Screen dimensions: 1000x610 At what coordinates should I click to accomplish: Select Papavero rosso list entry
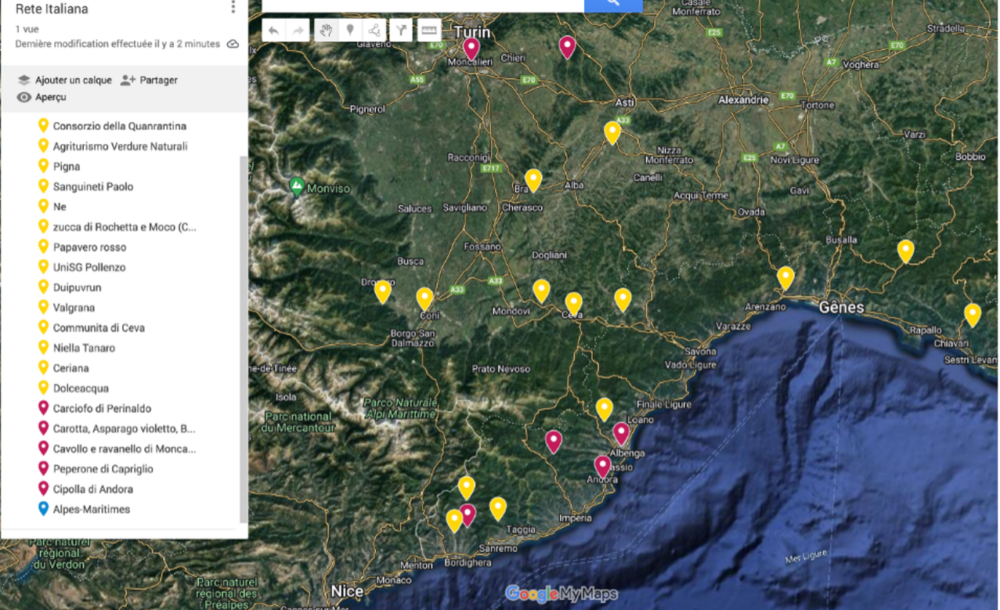tap(89, 248)
